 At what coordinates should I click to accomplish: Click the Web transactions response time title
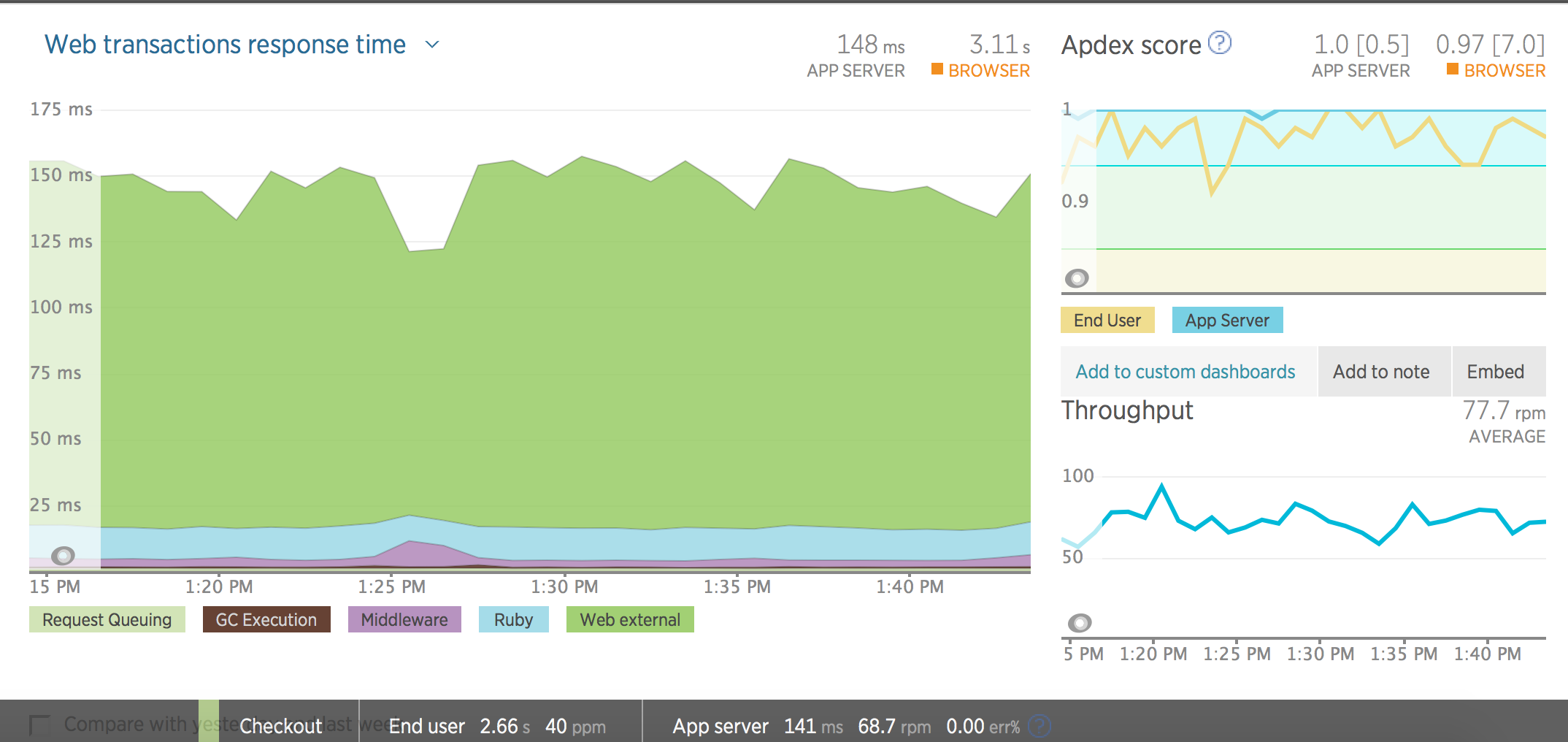pyautogui.click(x=225, y=45)
